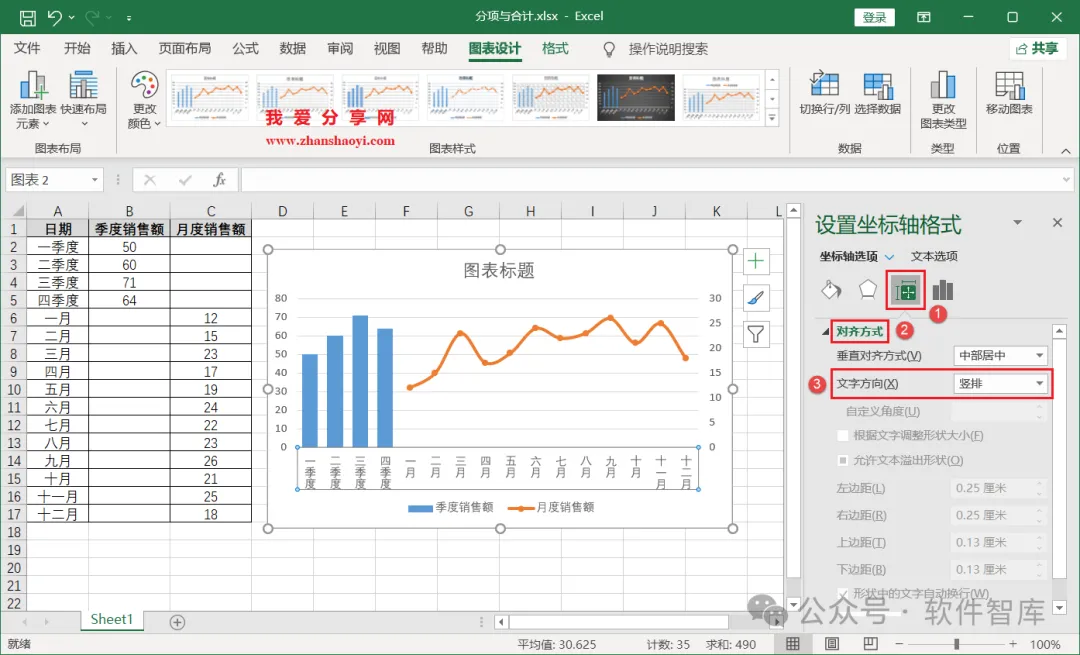Click the Save icon in title bar
Viewport: 1080px width, 655px height.
tap(28, 17)
